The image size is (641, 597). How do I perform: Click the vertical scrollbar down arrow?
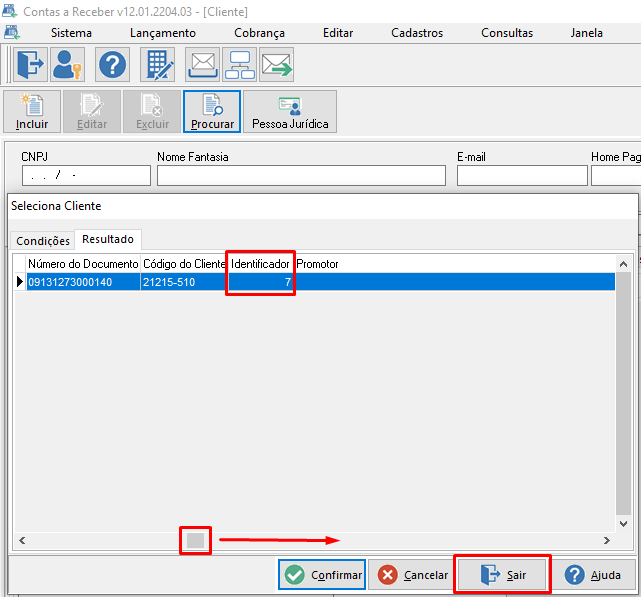(623, 523)
